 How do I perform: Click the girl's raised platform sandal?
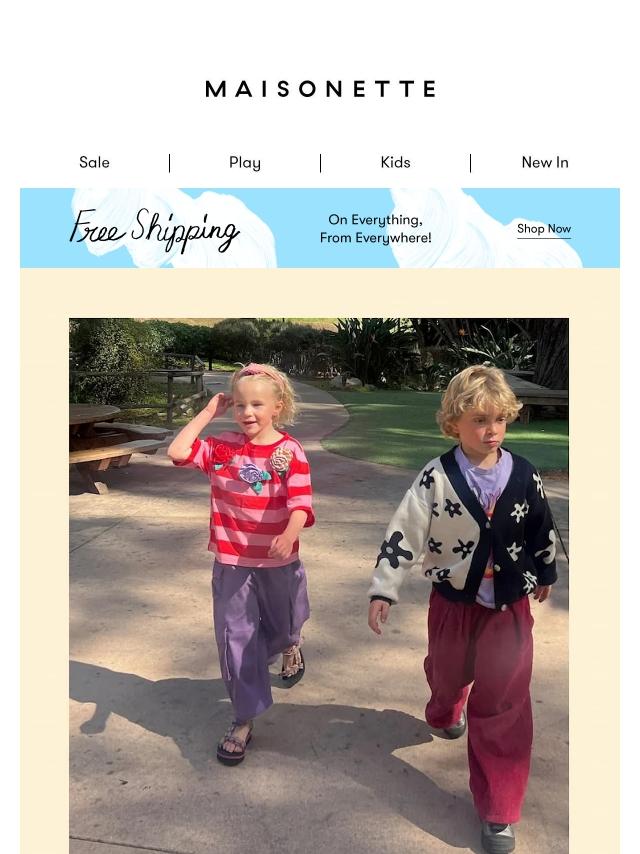[x=291, y=665]
